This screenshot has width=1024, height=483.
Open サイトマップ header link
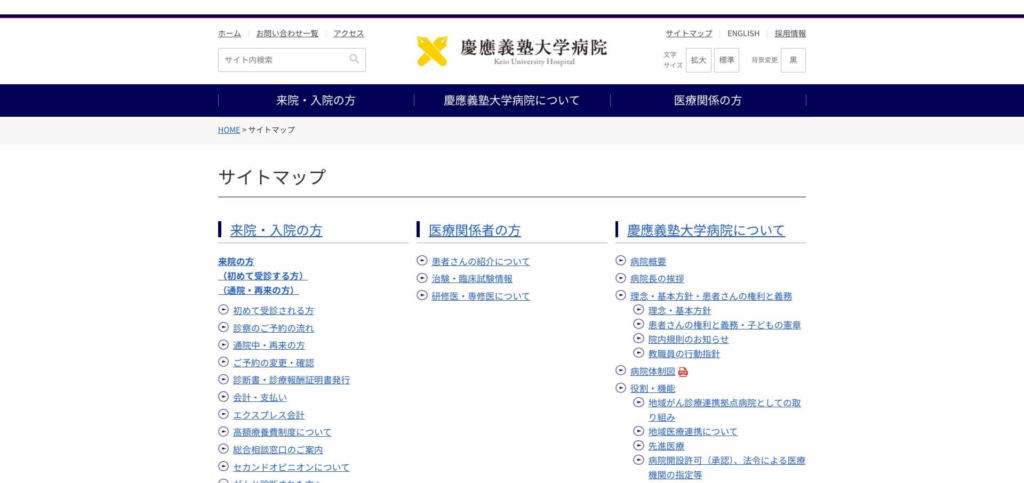(689, 33)
